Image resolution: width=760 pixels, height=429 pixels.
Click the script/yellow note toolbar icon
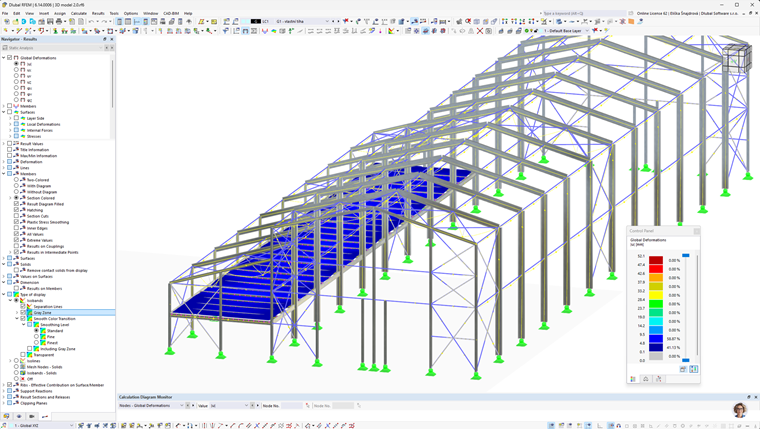(214, 21)
